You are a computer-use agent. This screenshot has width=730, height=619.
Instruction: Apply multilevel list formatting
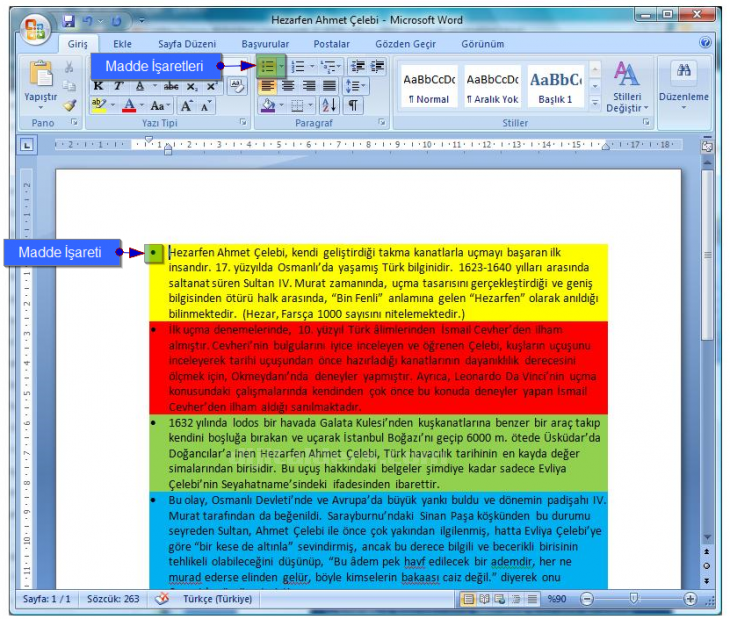(x=329, y=67)
